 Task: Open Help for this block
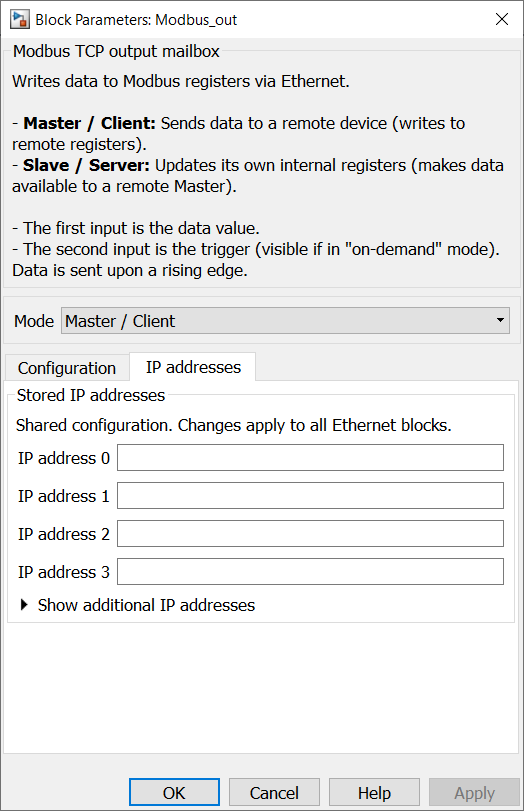(374, 792)
